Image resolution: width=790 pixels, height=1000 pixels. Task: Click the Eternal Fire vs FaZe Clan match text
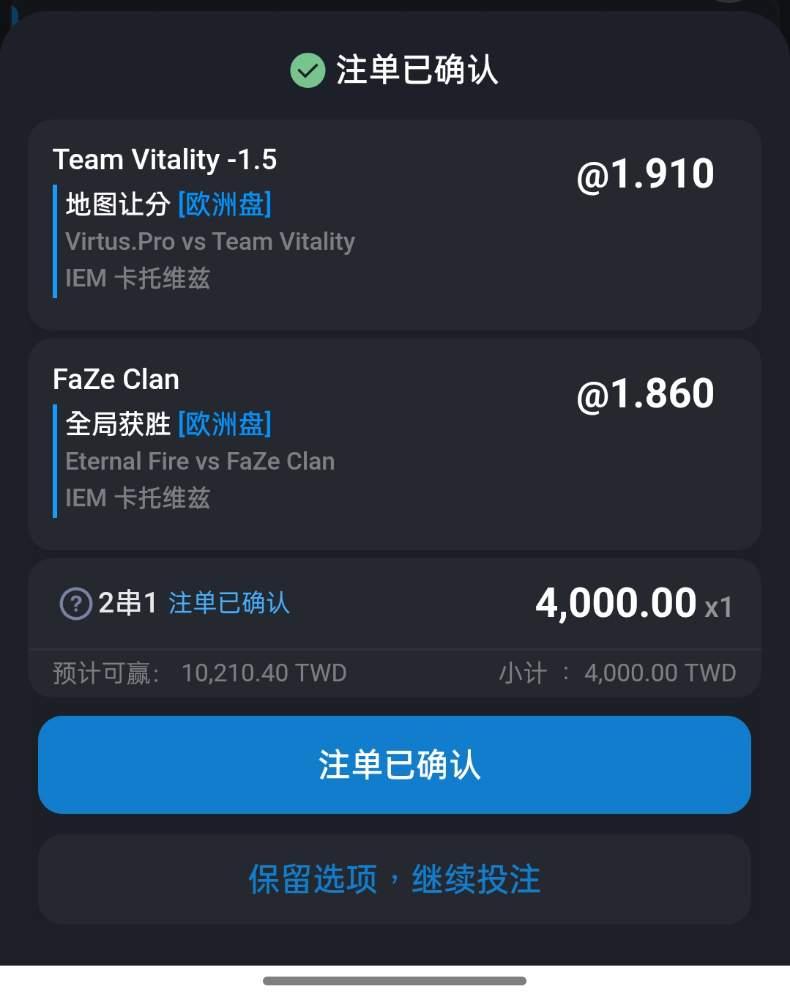pos(200,461)
